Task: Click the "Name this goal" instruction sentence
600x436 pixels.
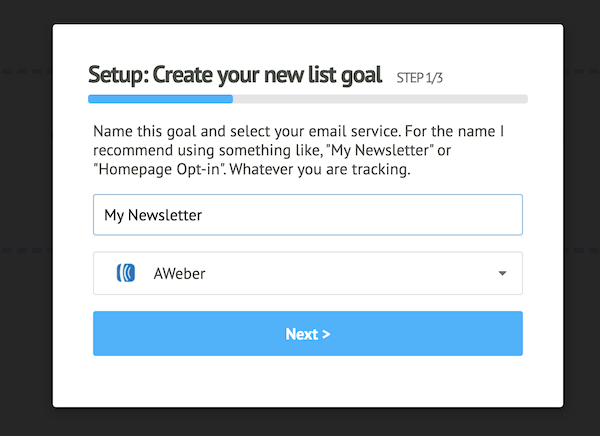Action: coord(150,132)
